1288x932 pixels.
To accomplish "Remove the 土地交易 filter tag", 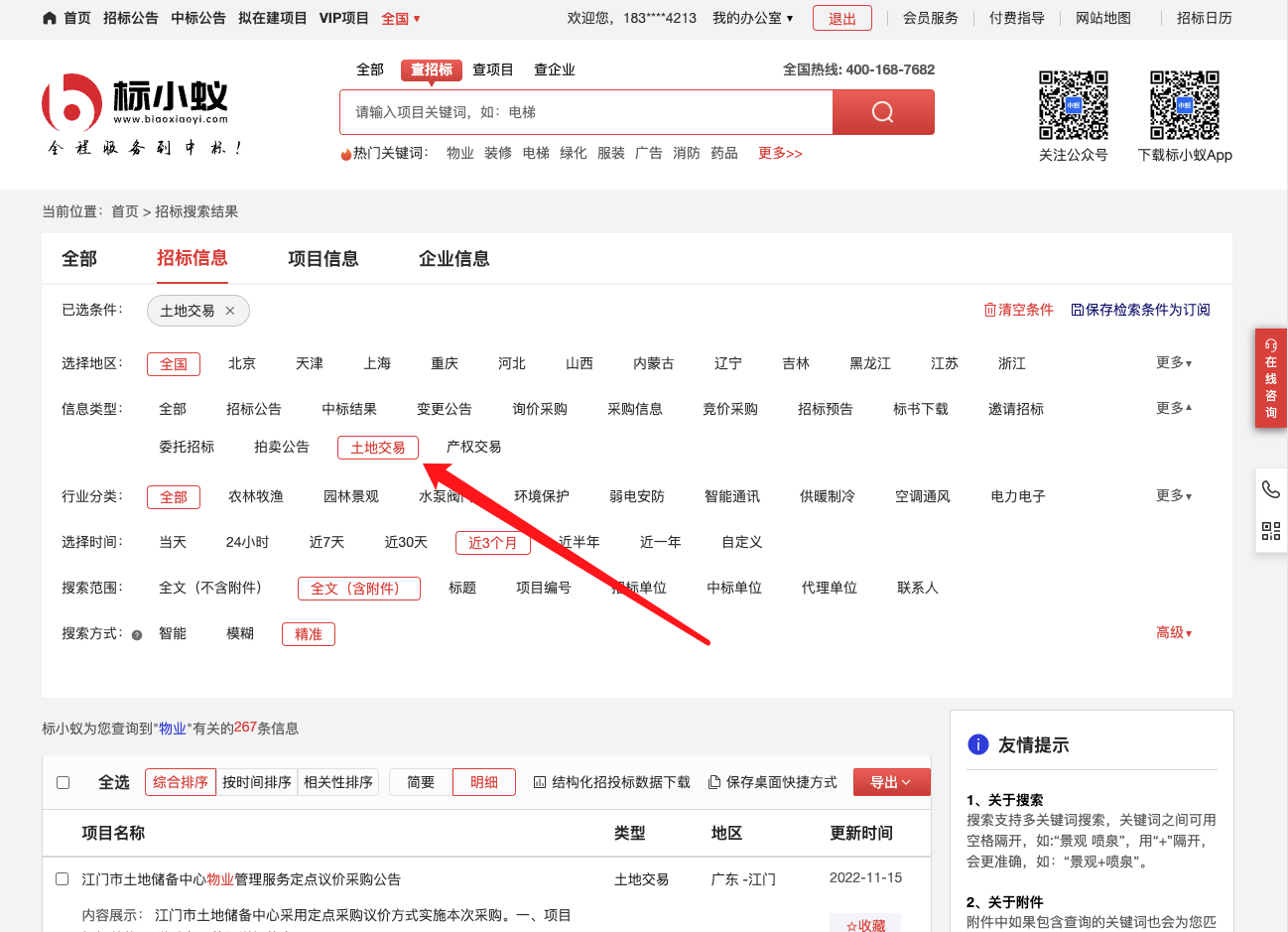I will pos(230,311).
